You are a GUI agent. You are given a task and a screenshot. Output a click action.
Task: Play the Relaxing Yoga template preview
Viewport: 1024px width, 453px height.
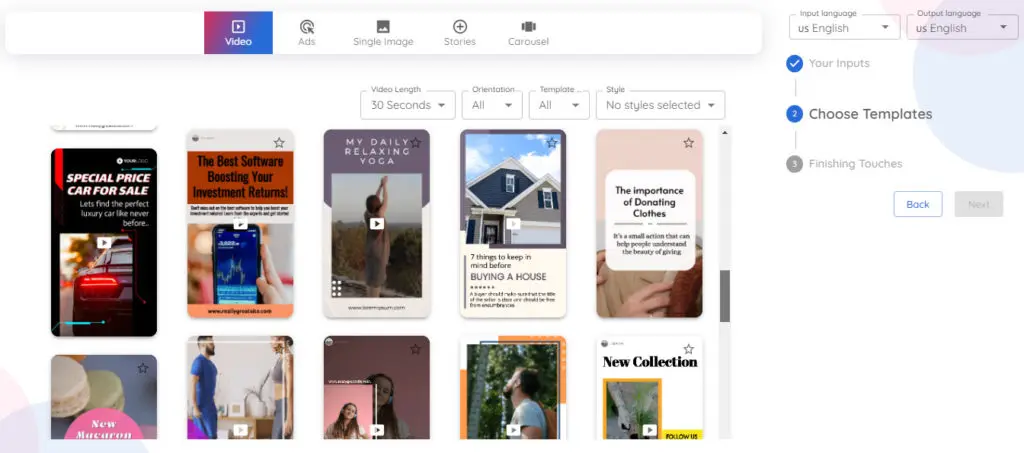[377, 223]
